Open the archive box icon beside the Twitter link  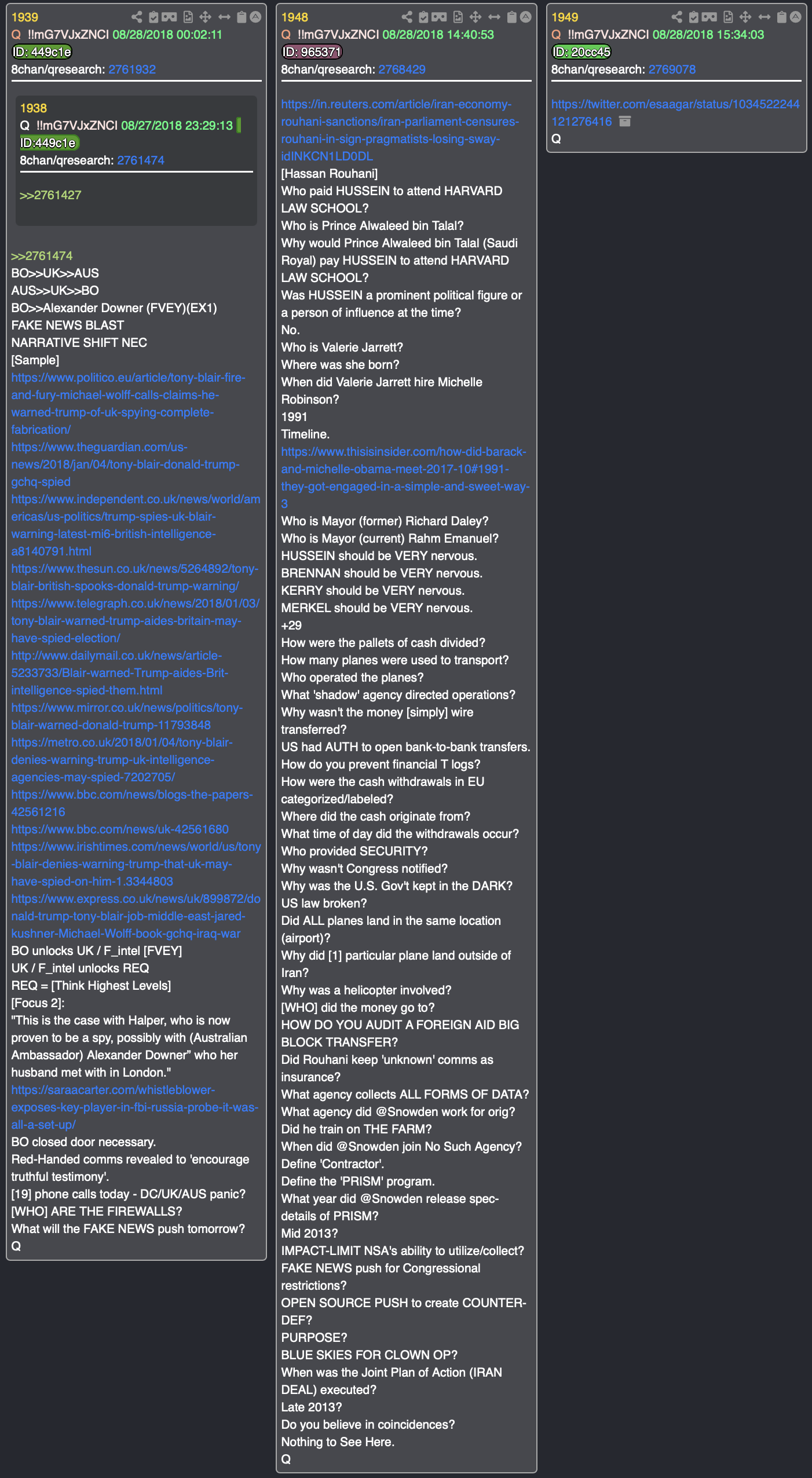625,122
